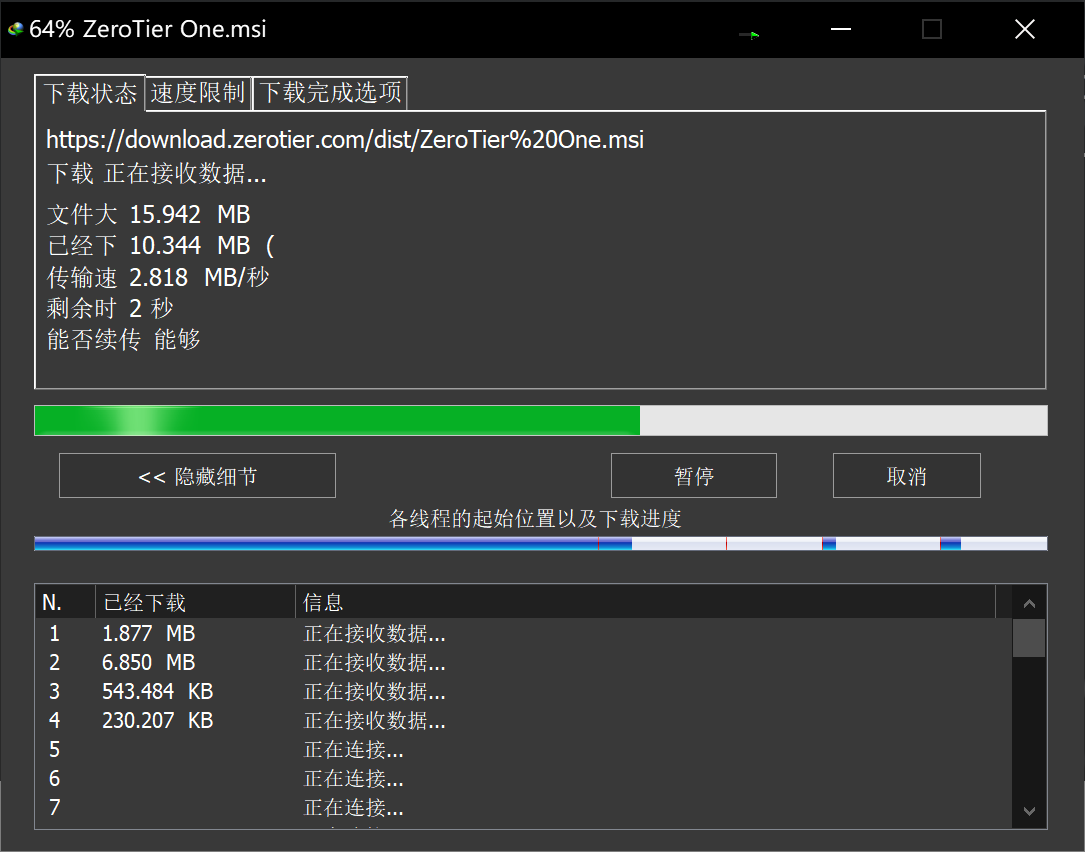Switch to the 下载状态 tab
The width and height of the screenshot is (1085, 852).
click(x=90, y=93)
